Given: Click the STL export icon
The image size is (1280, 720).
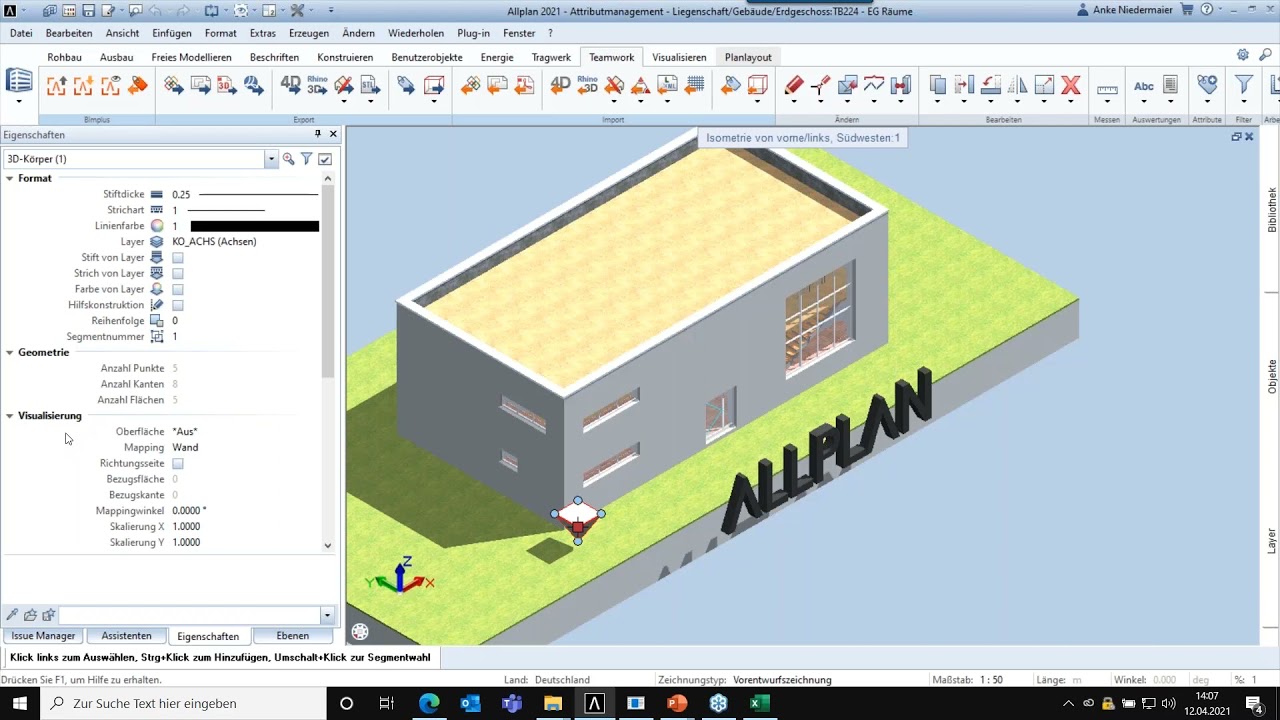Looking at the screenshot, I should click(370, 85).
